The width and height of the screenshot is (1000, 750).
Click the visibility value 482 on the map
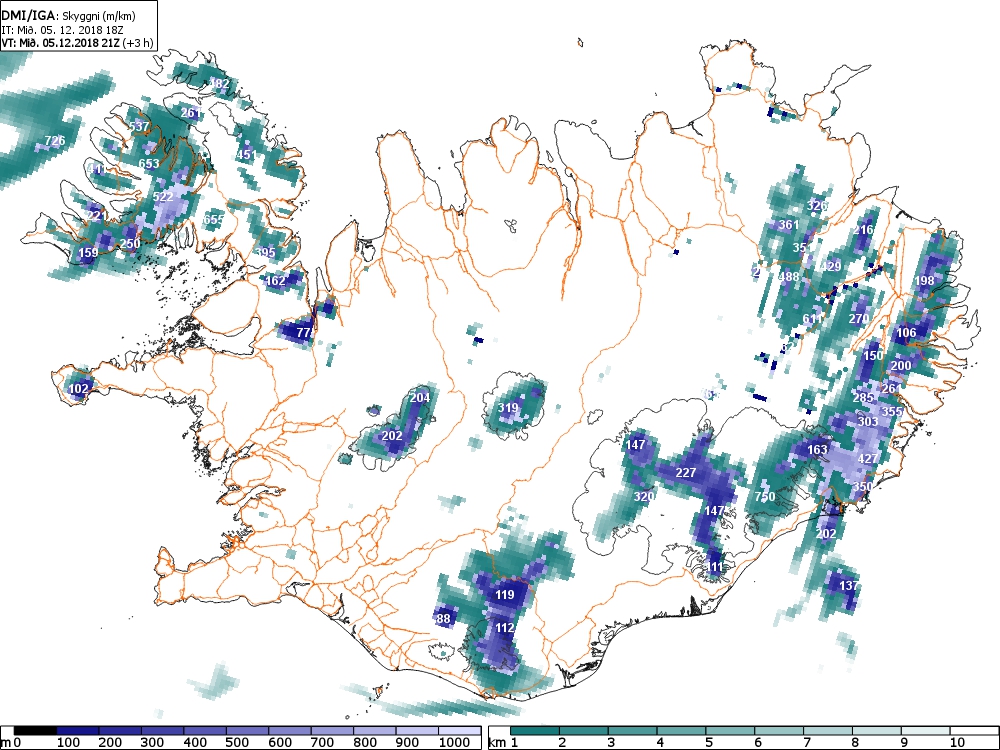coord(219,84)
